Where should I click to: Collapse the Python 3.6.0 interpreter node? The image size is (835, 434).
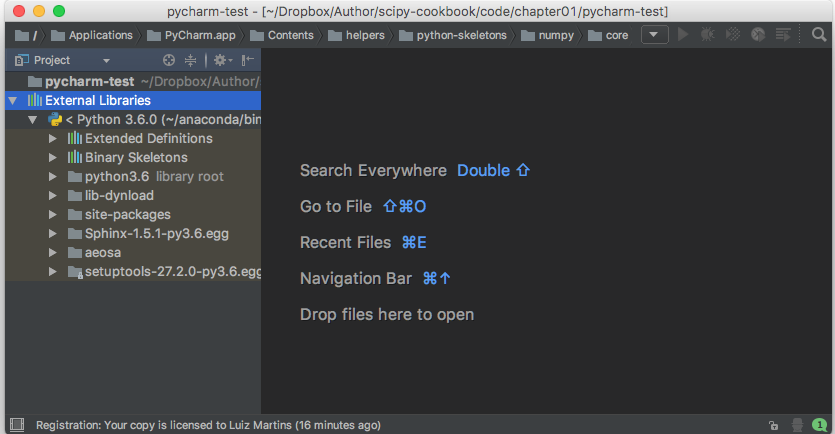(32, 120)
